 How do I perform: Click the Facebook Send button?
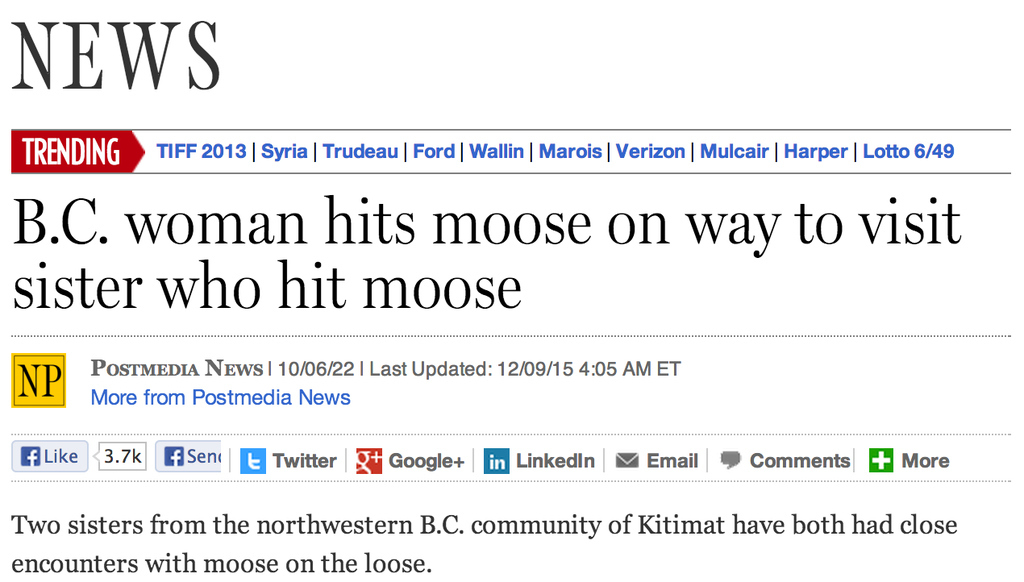pos(189,456)
